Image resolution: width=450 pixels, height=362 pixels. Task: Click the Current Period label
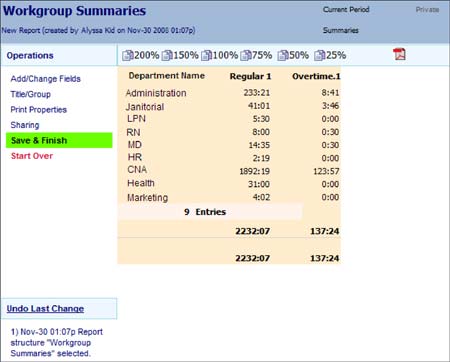346,10
